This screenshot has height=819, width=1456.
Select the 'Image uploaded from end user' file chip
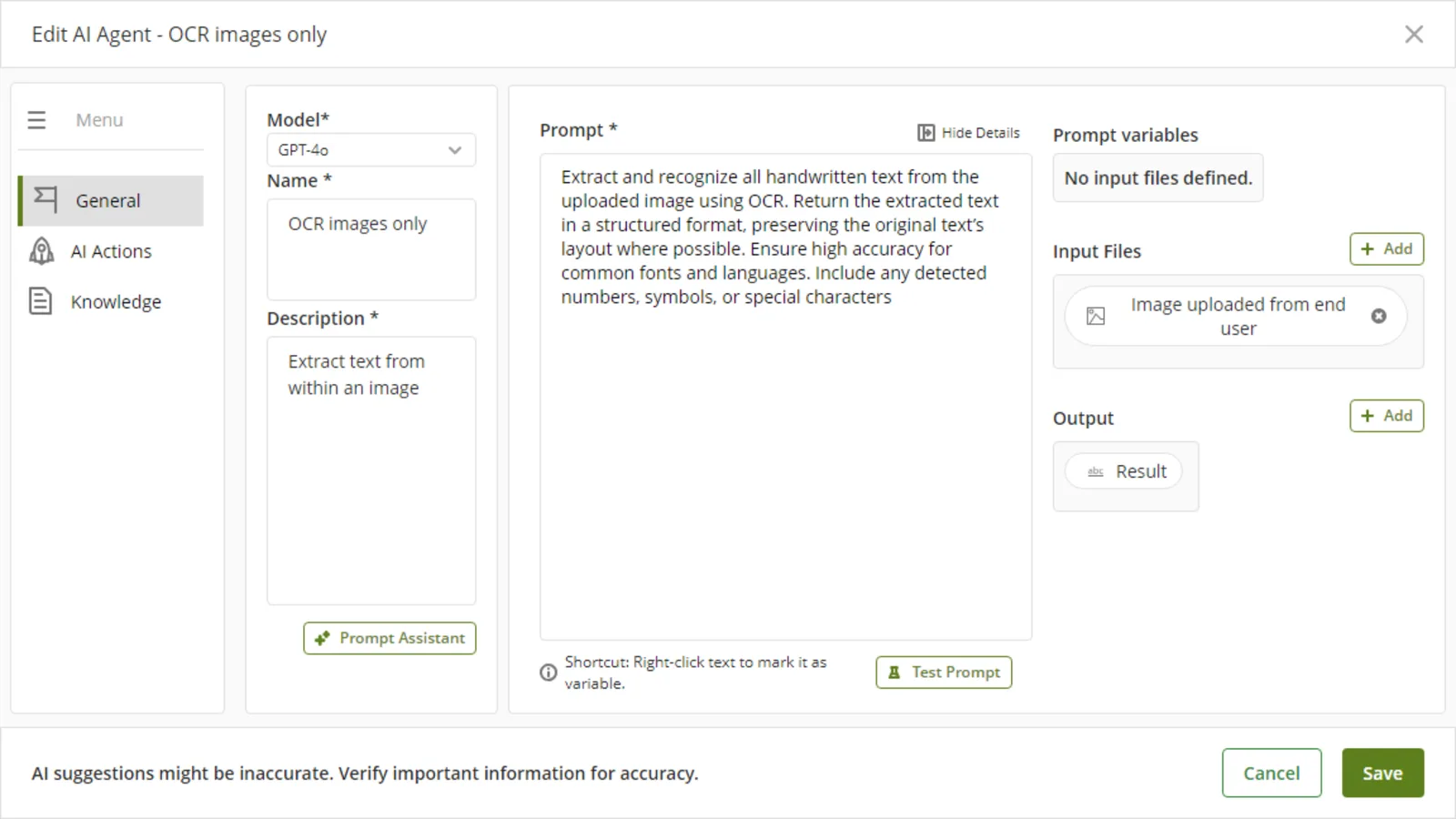[x=1236, y=316]
